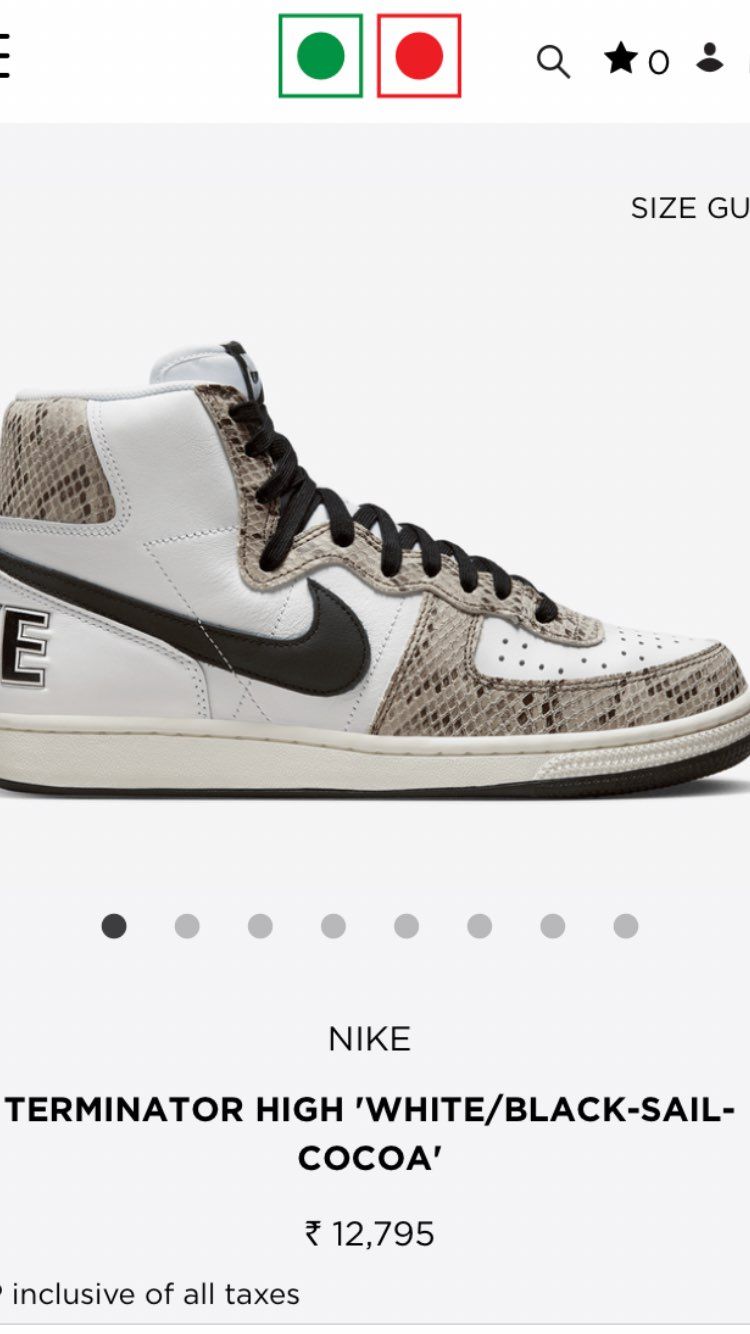Tap the green circle icon in header

pyautogui.click(x=321, y=56)
